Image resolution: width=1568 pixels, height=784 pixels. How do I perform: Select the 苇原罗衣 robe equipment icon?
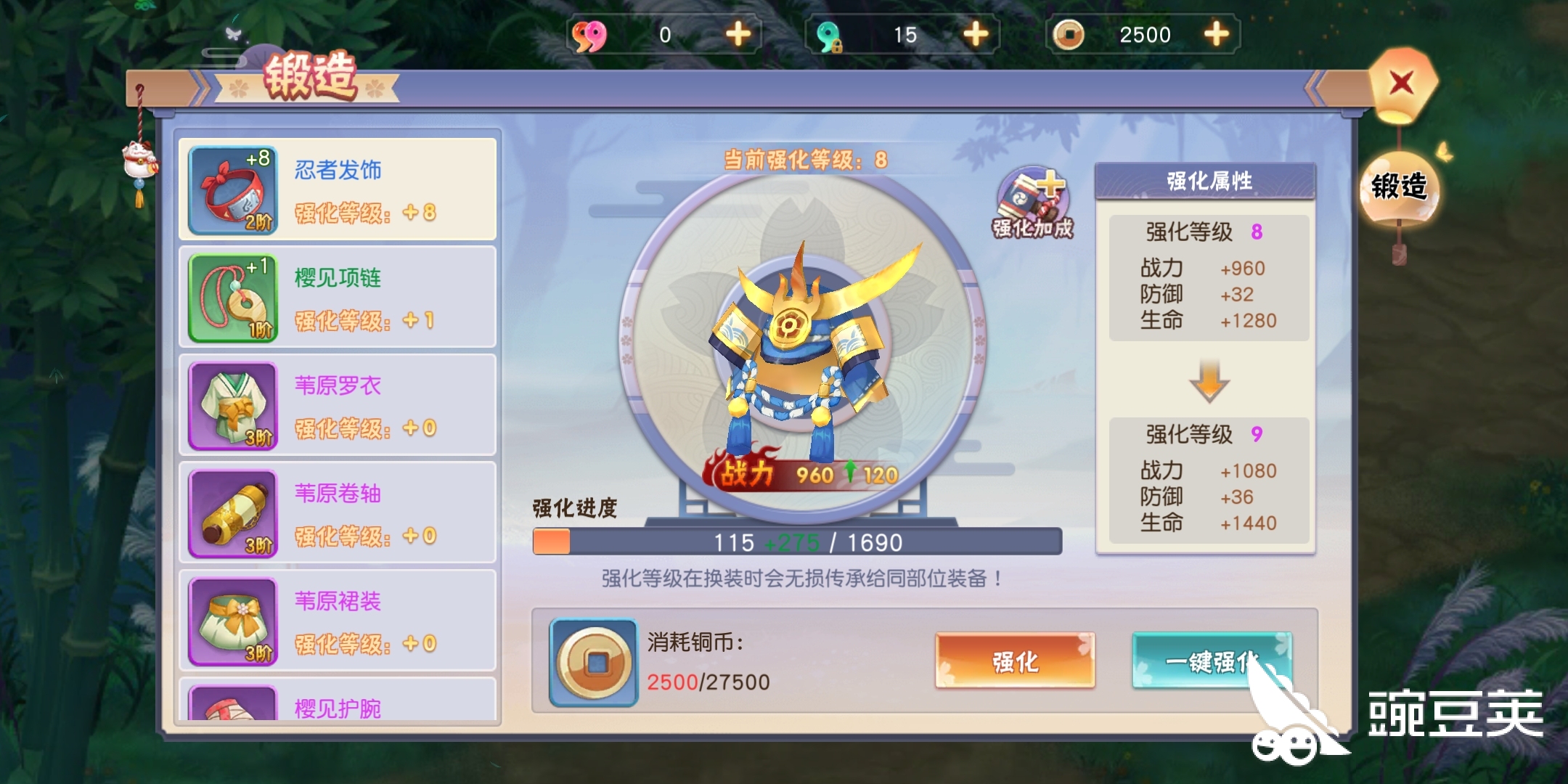(x=232, y=405)
